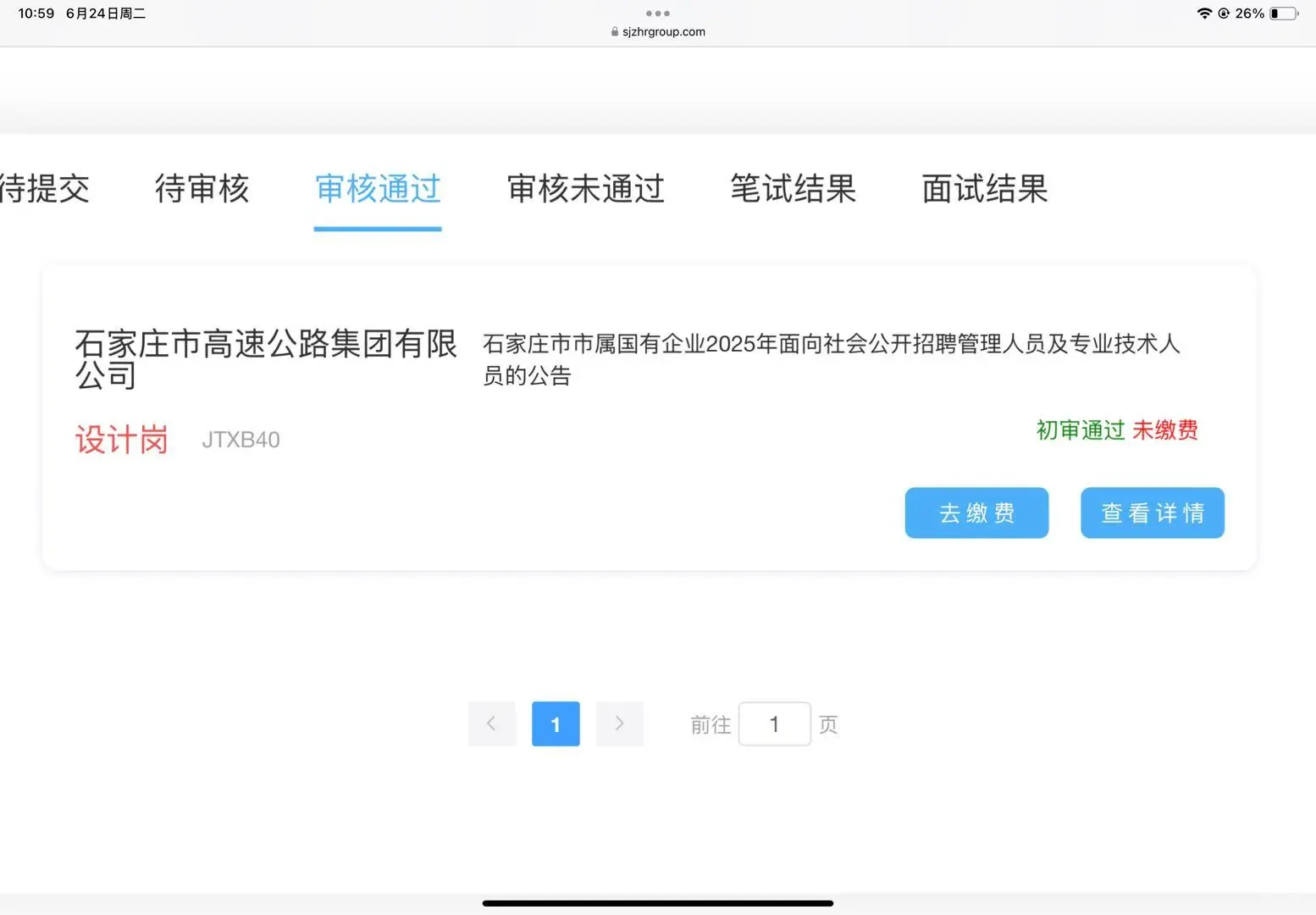
Task: Open the 待提交 tab
Action: [44, 188]
